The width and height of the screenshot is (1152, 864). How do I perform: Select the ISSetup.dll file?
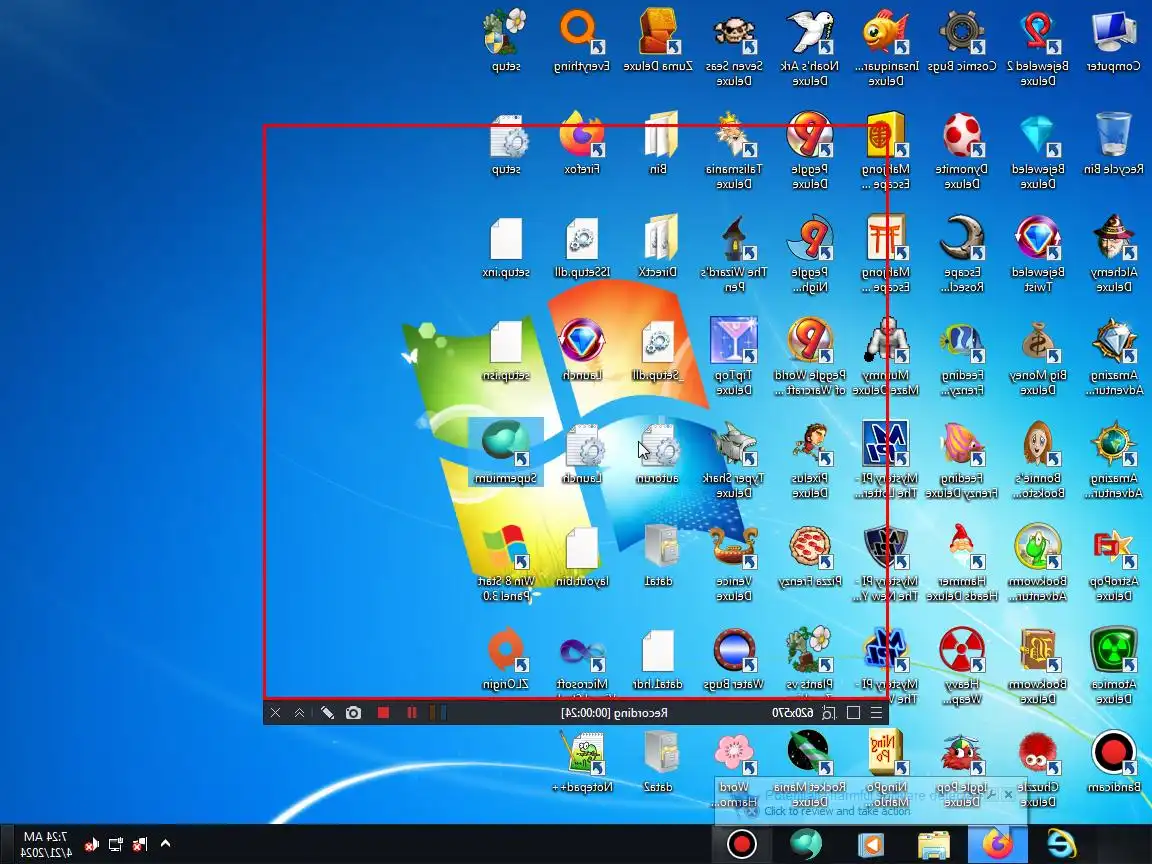582,248
